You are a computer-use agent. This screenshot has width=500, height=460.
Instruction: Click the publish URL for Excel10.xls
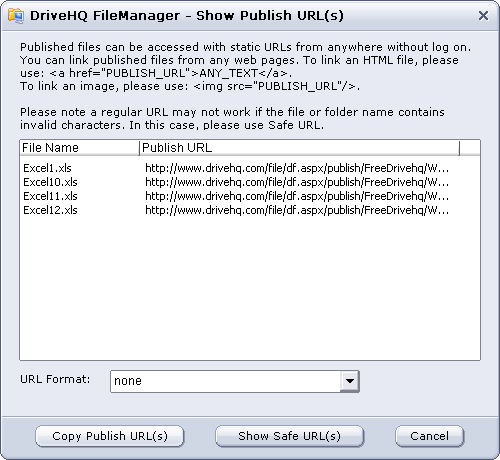[297, 182]
